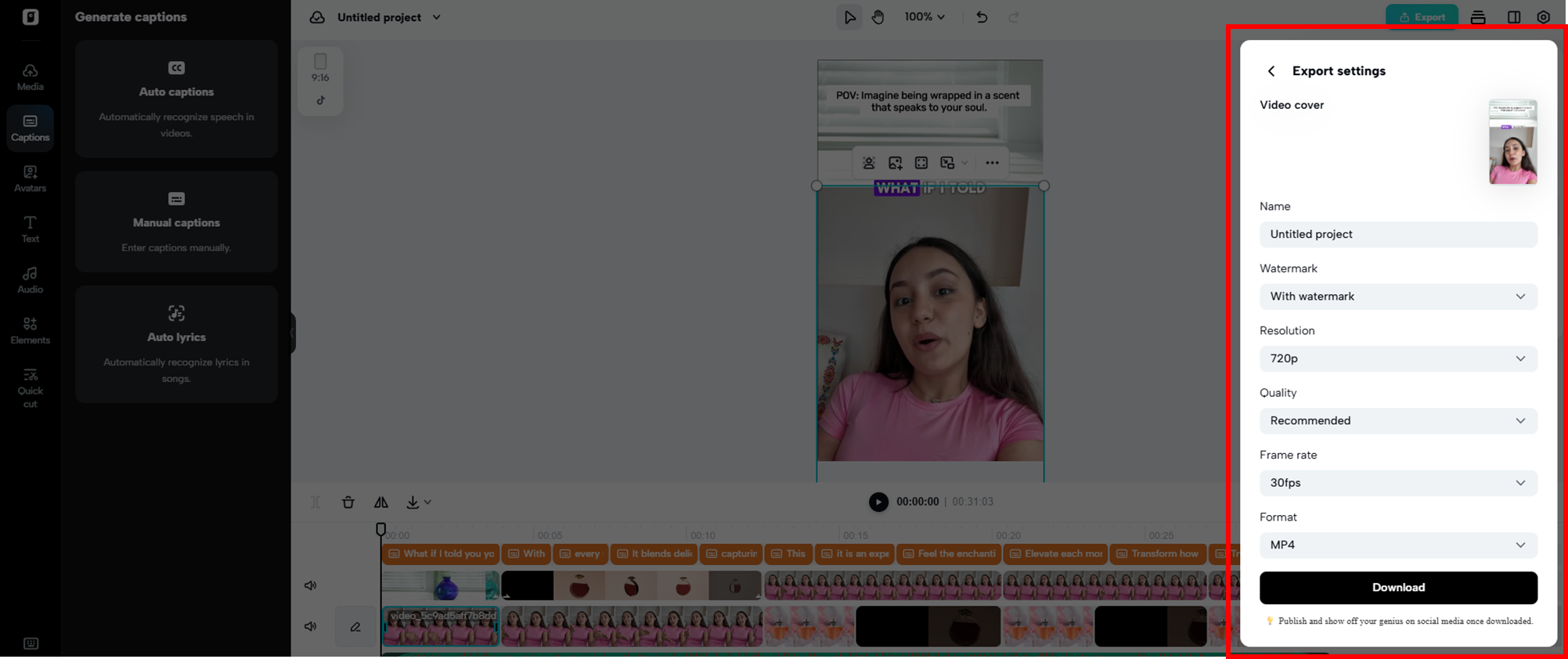
Task: Choose the Auto lyrics card
Action: [176, 344]
